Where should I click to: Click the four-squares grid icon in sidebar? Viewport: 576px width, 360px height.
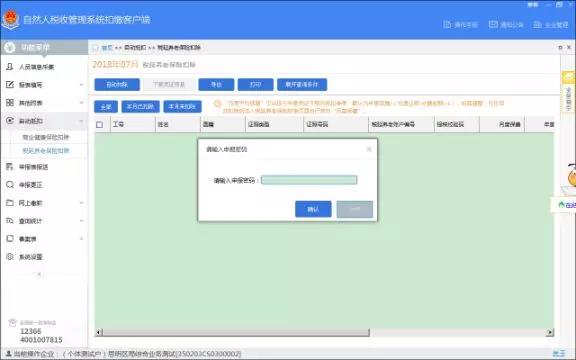coord(10,102)
